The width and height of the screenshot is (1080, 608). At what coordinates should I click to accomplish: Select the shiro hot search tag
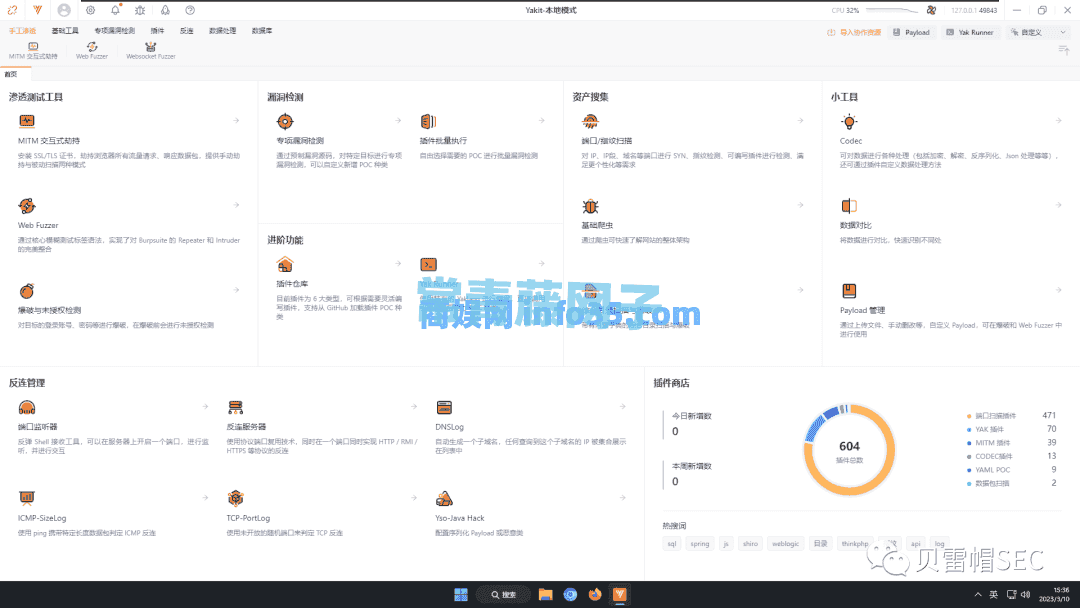click(750, 544)
